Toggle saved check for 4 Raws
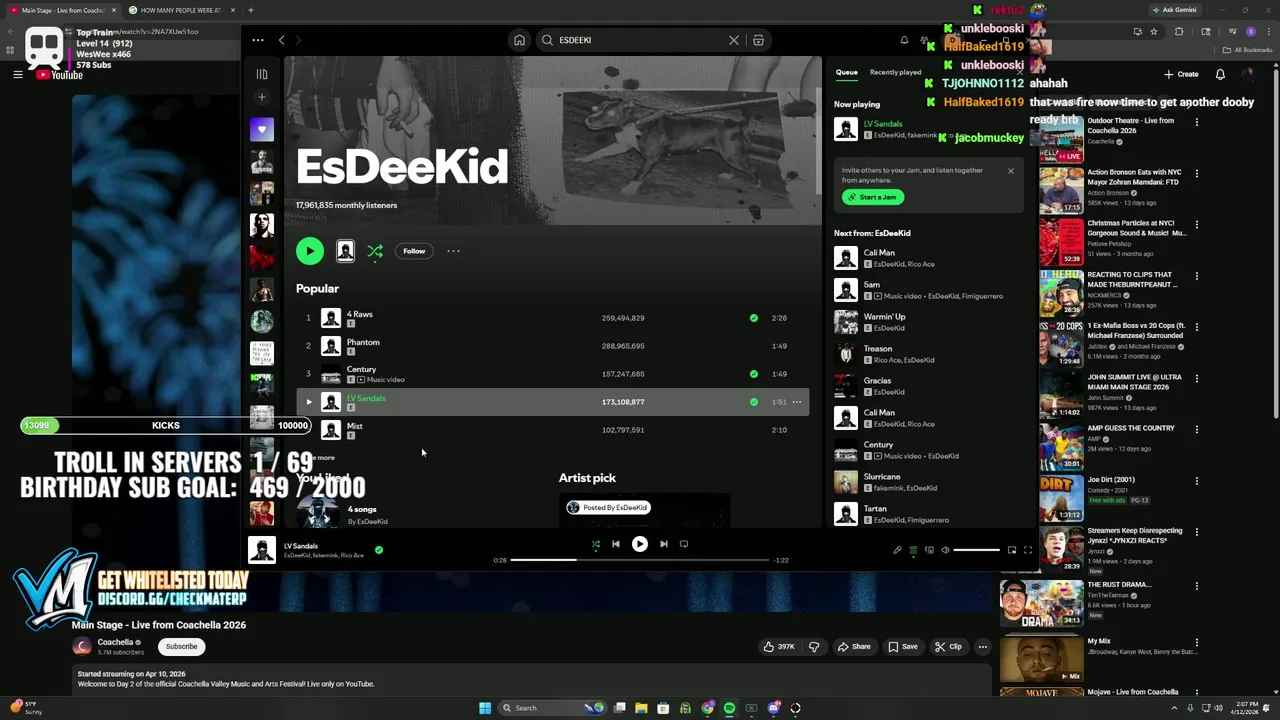This screenshot has width=1280, height=720. (754, 318)
